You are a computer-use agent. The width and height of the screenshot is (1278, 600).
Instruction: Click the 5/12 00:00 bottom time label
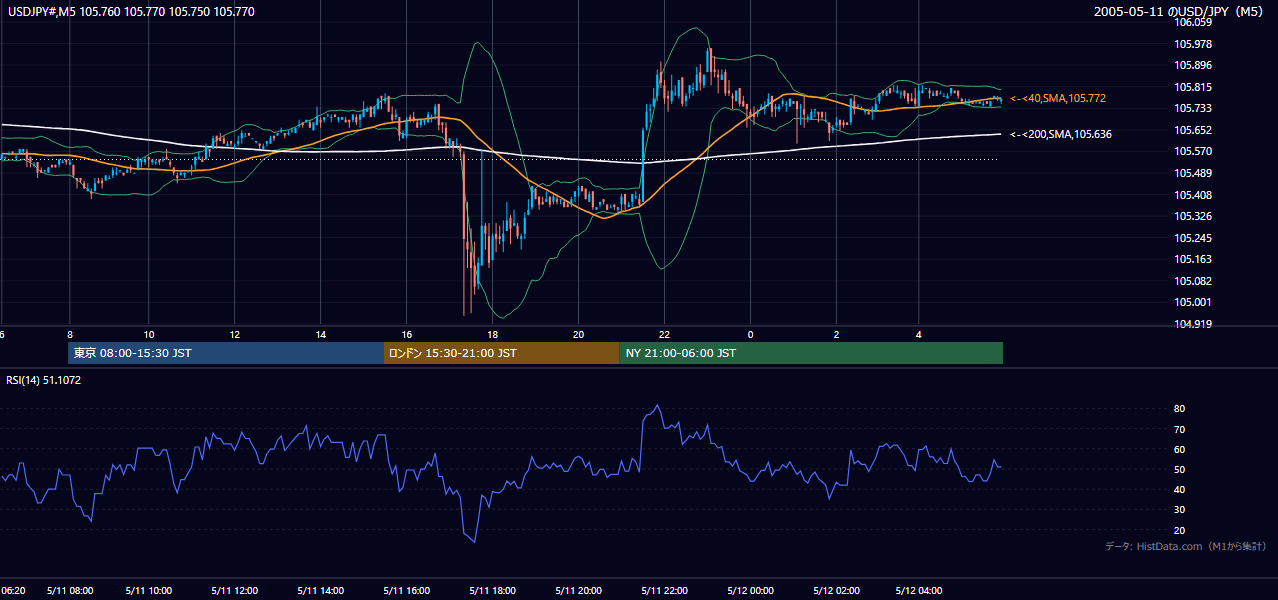750,590
